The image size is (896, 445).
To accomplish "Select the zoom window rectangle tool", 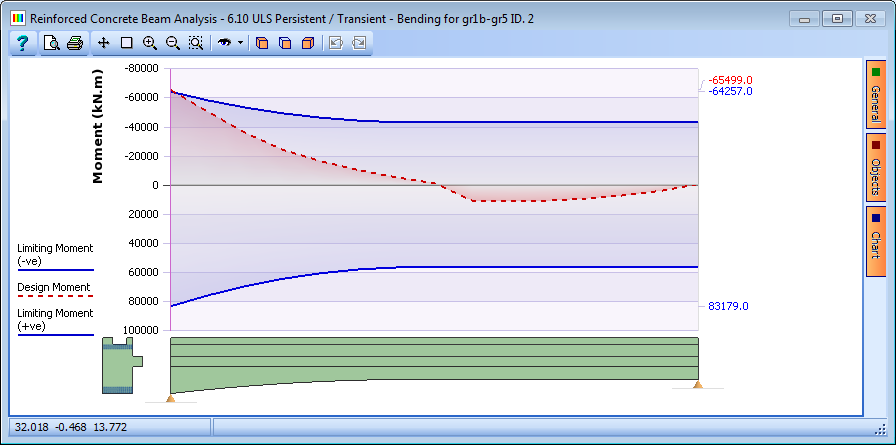I will tap(127, 43).
